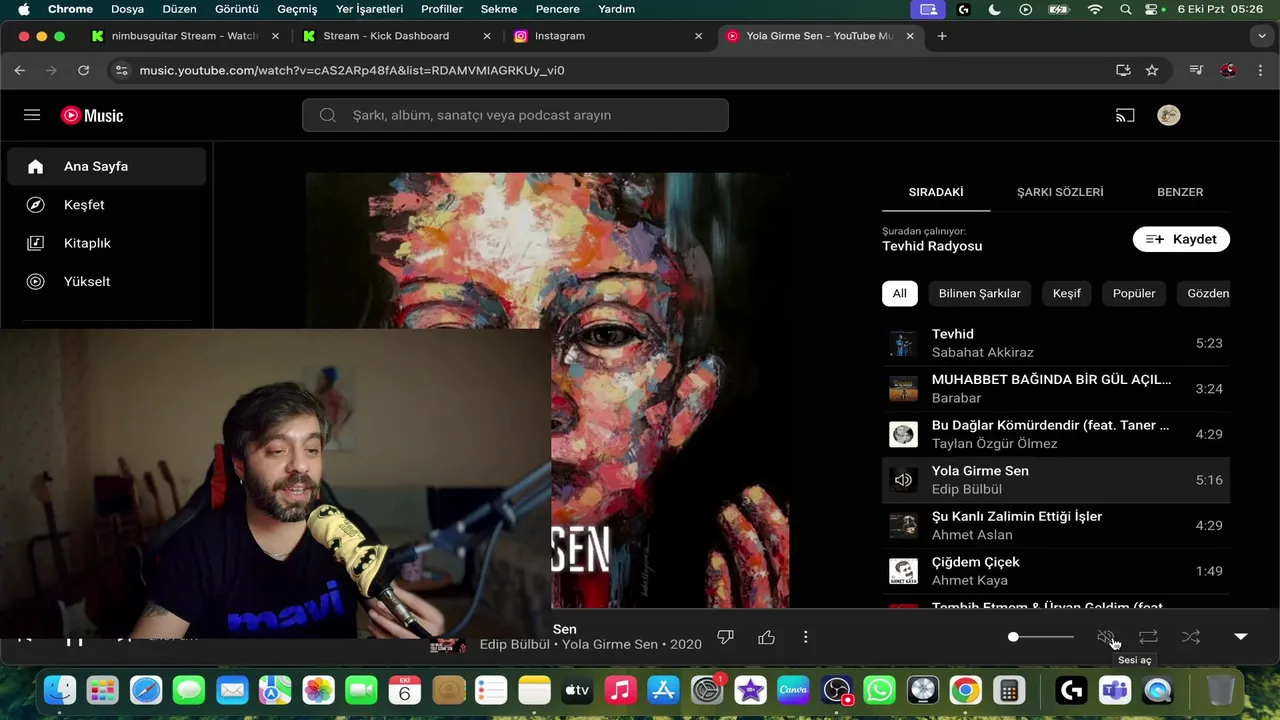1280x720 pixels.
Task: Click the install app icon in the address bar
Action: (1123, 70)
